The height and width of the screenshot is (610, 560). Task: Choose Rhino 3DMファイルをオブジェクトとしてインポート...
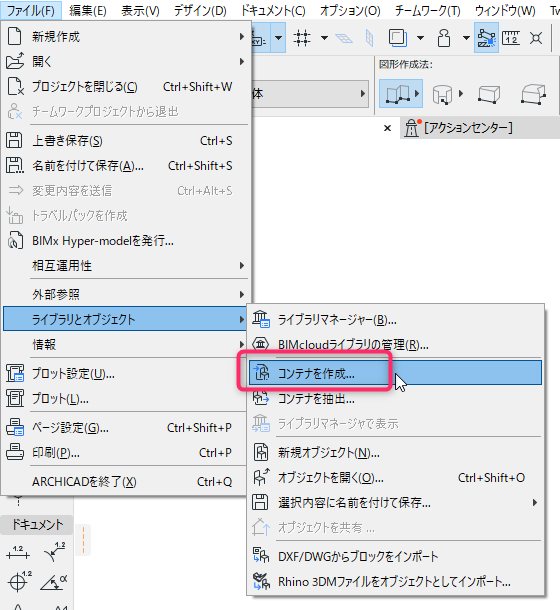tap(395, 582)
